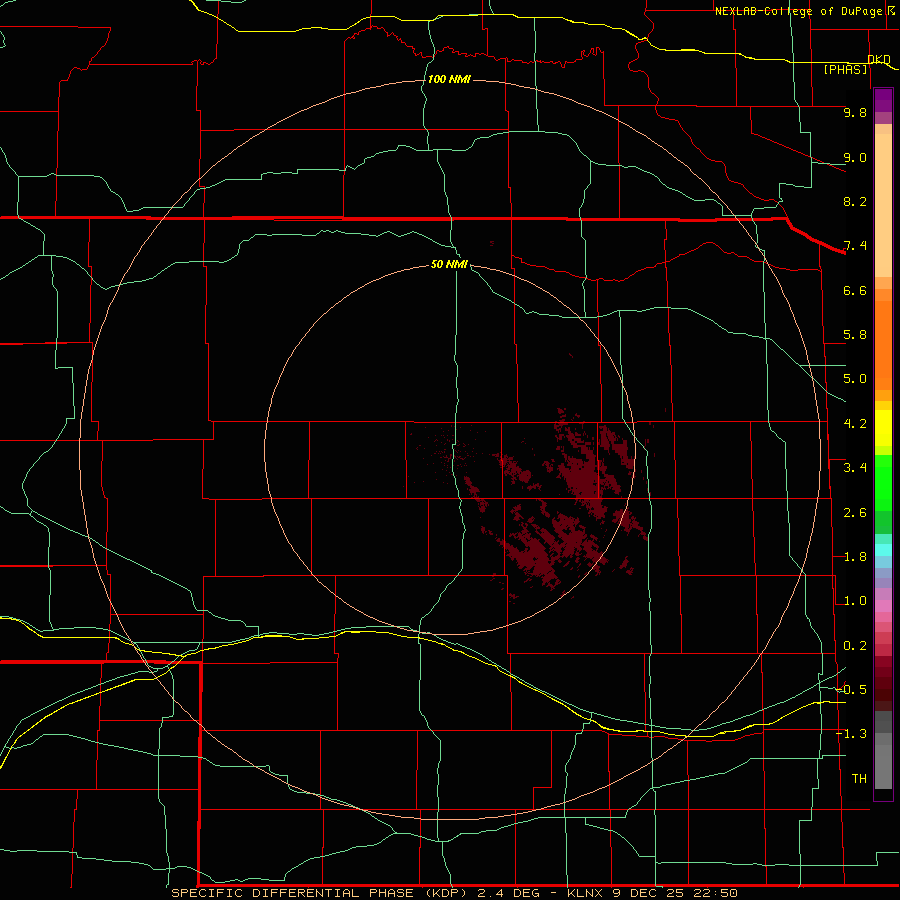Click the 0.2 color scale value
The height and width of the screenshot is (900, 900).
click(855, 646)
